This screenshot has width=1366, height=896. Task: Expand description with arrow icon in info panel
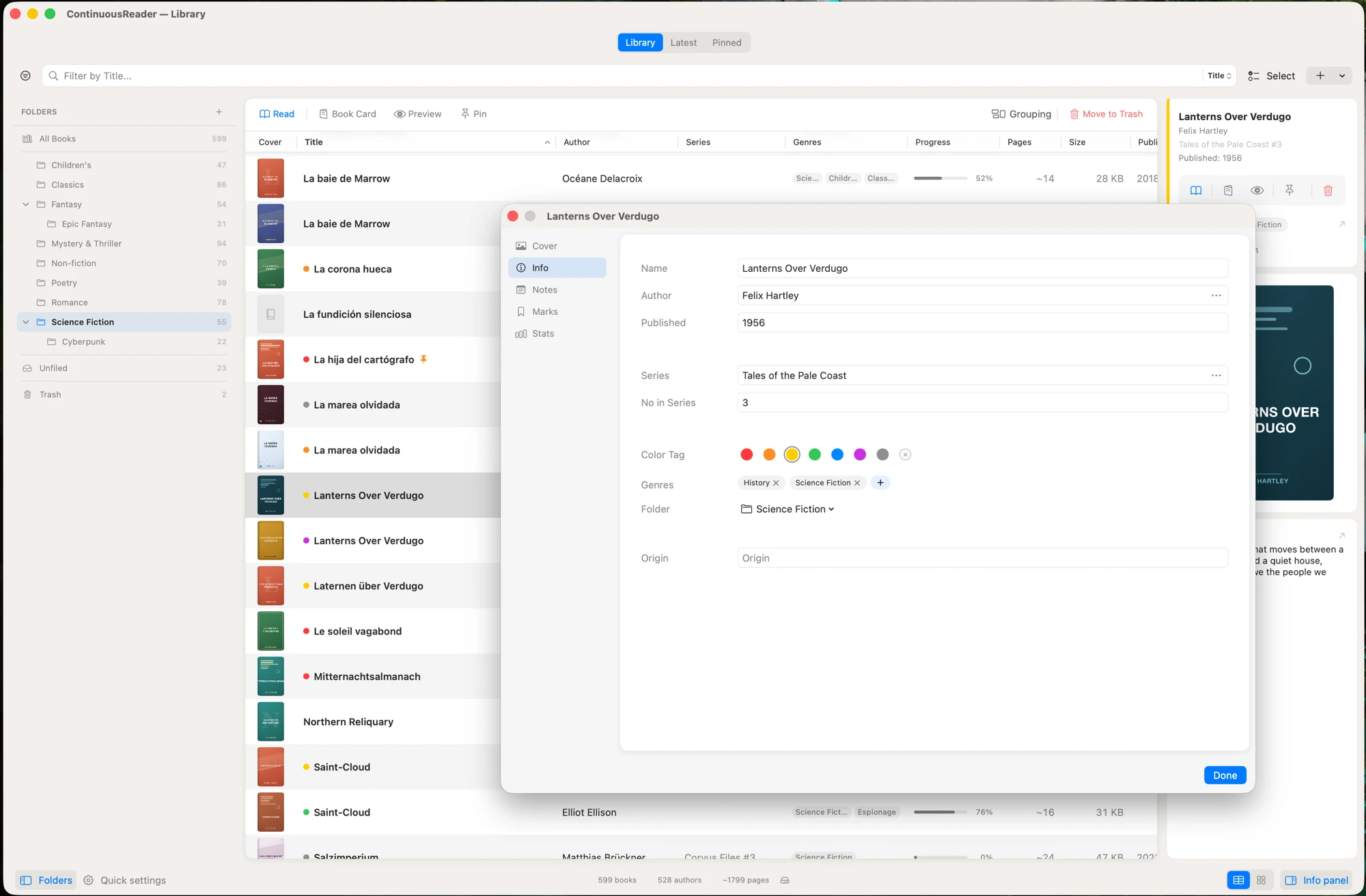(1341, 535)
